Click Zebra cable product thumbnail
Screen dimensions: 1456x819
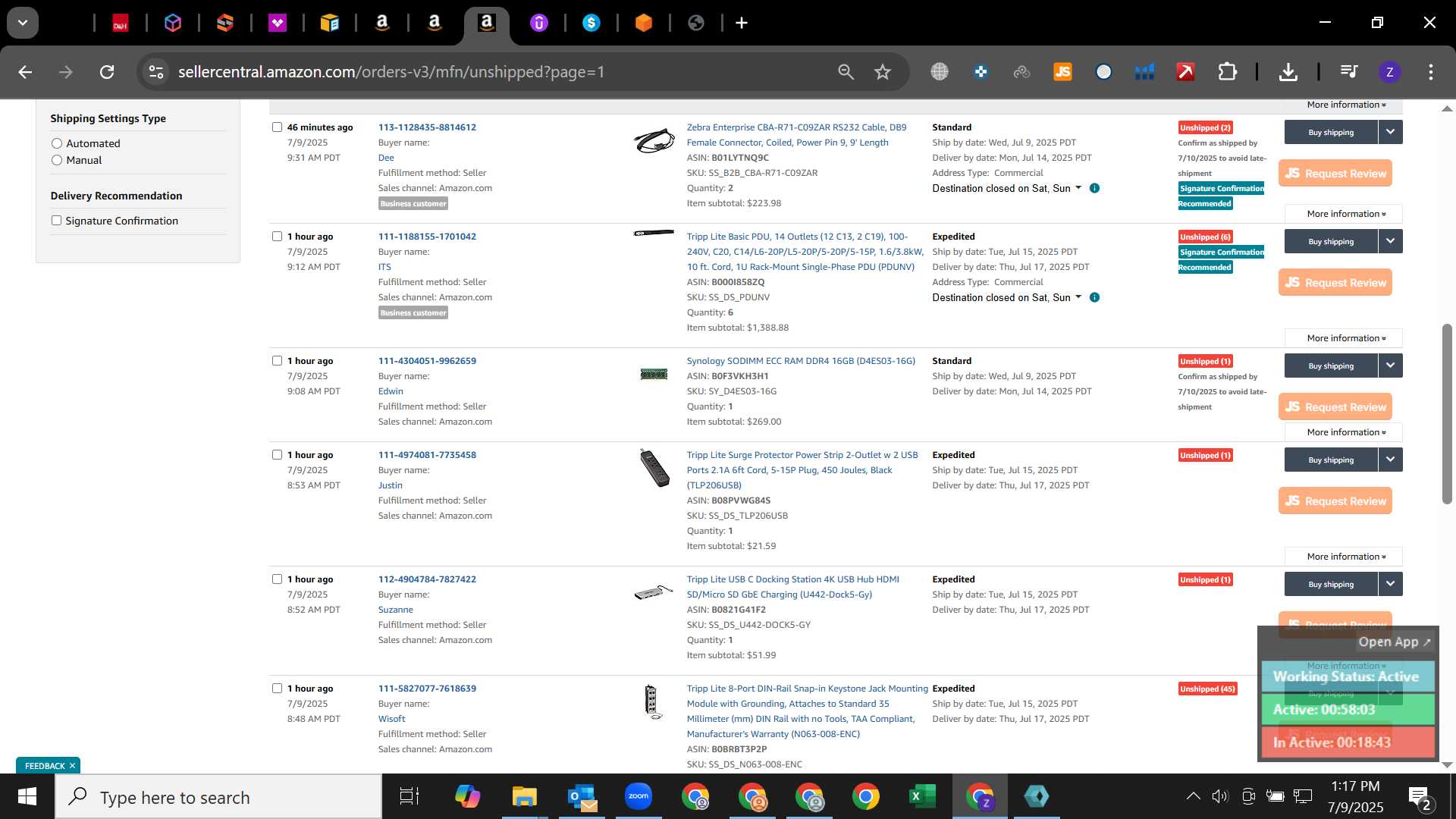(654, 140)
